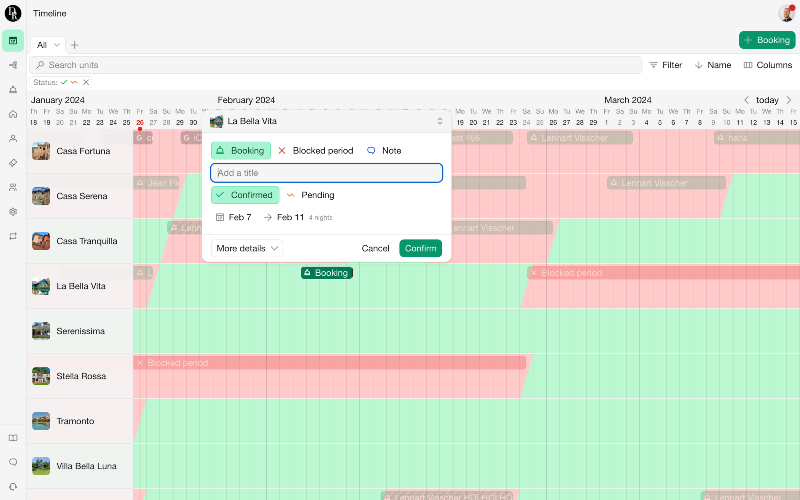Open the chat bubble icon in sidebar
This screenshot has width=800, height=500.
(x=13, y=462)
